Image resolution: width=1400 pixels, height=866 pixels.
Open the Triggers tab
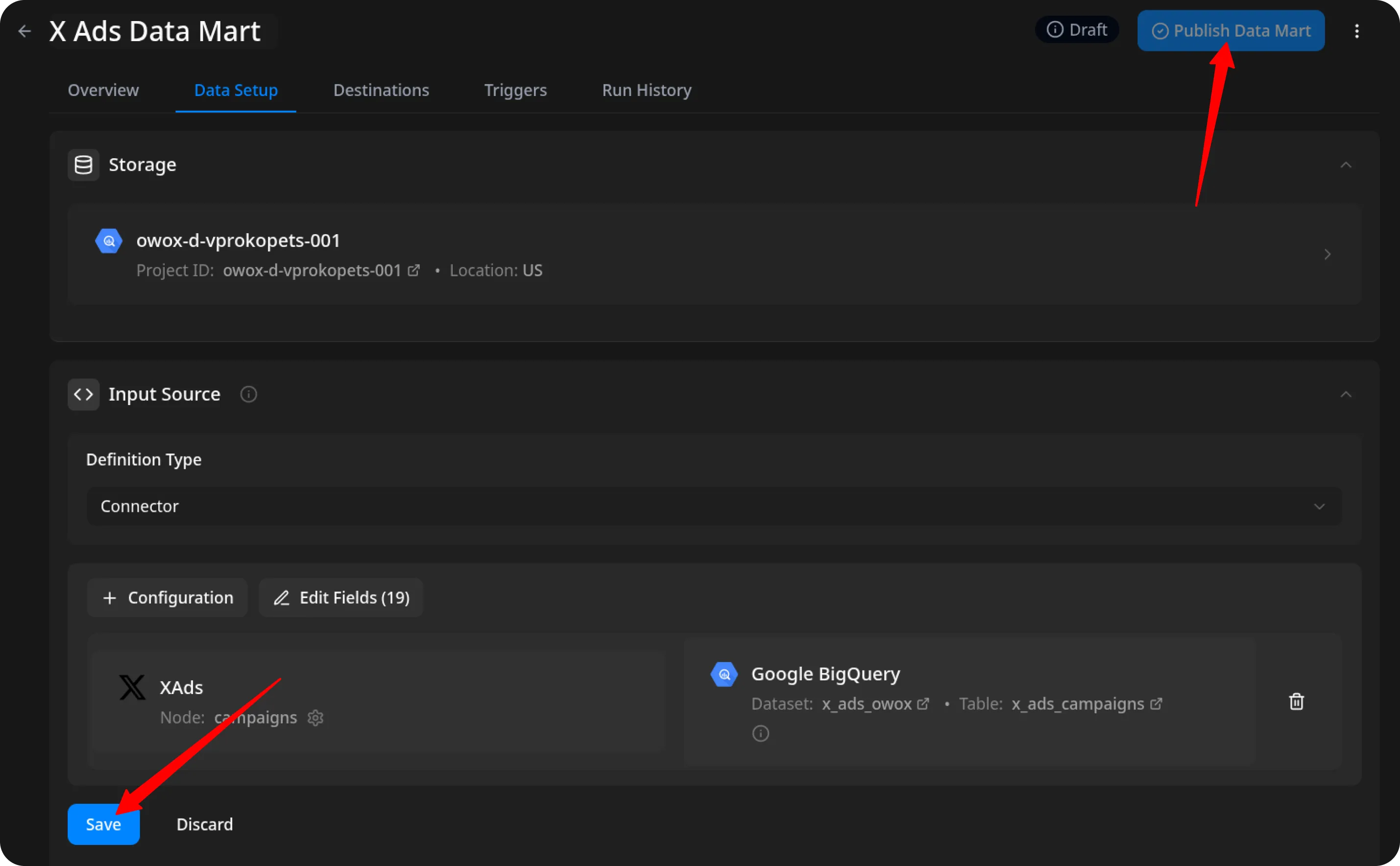pyautogui.click(x=515, y=90)
